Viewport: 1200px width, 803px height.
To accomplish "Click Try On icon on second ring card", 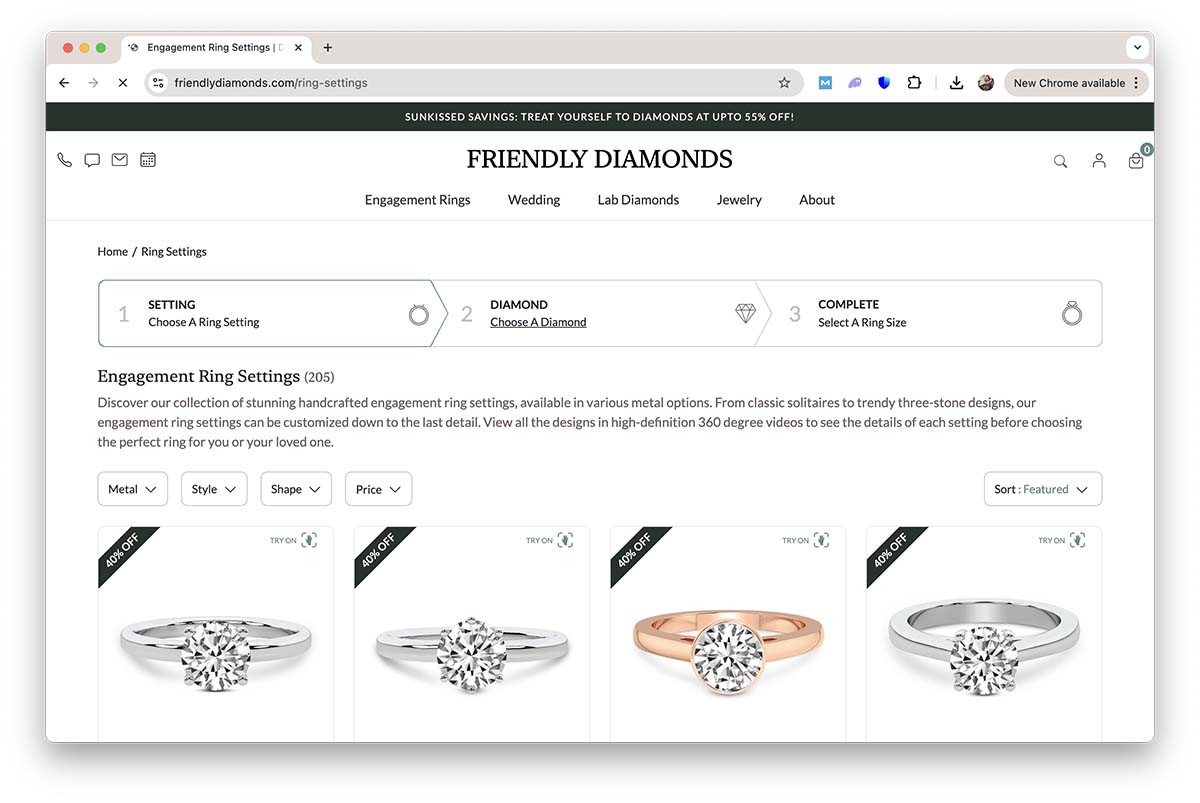I will [565, 540].
